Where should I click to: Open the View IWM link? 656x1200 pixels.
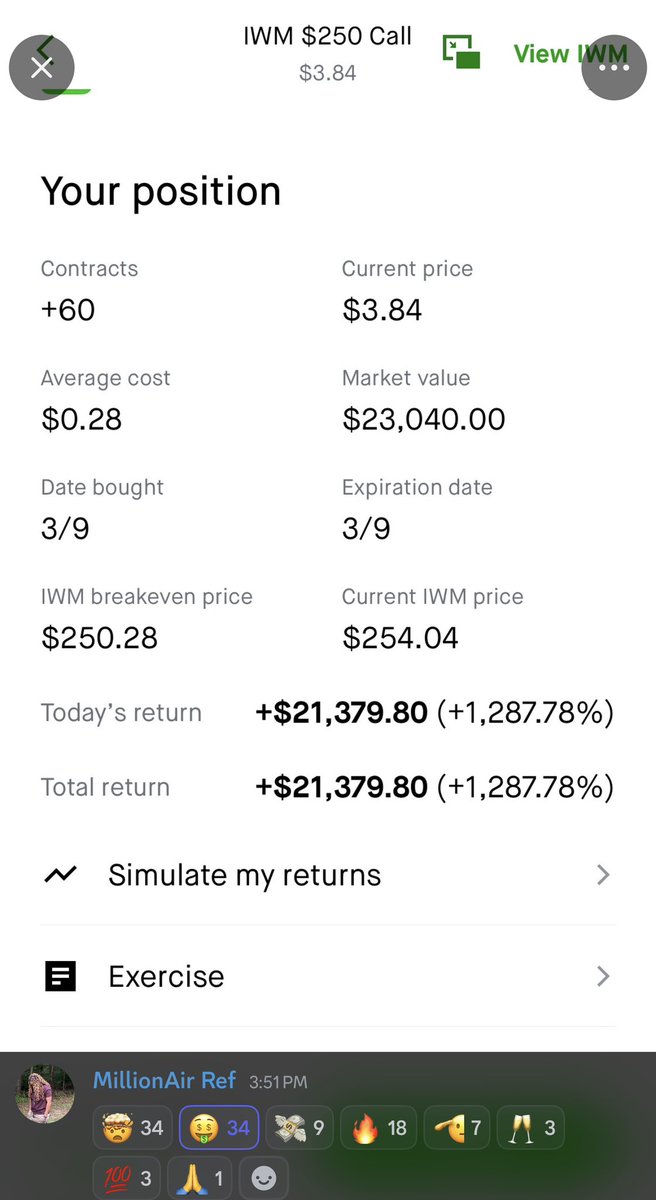click(570, 54)
